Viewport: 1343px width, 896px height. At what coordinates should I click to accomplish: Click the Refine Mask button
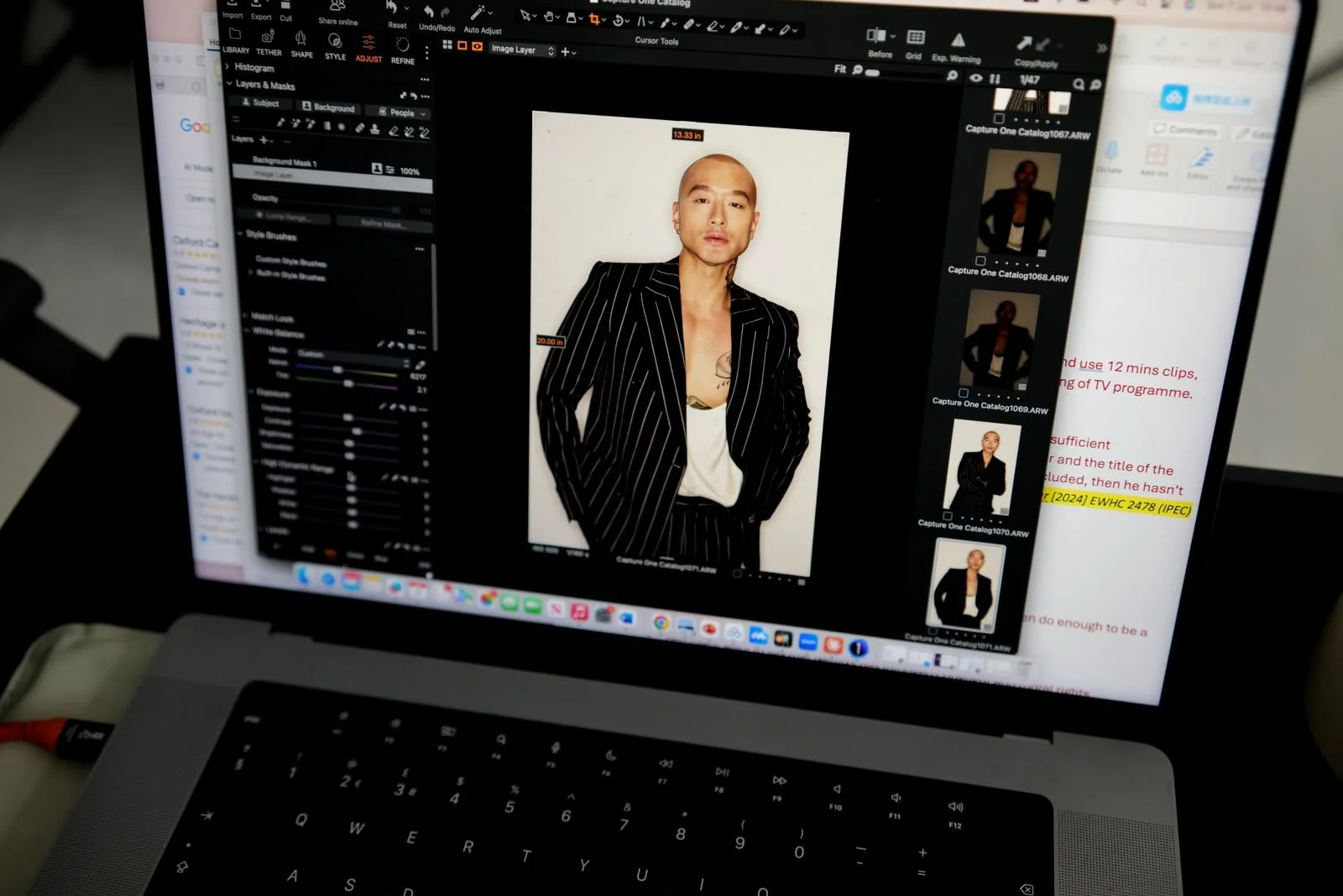[383, 223]
